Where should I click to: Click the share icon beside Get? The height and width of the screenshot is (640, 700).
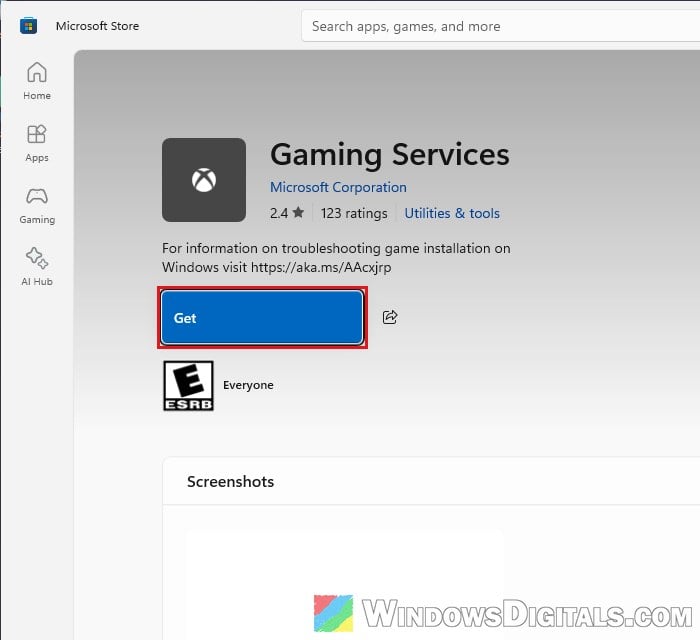coord(390,317)
